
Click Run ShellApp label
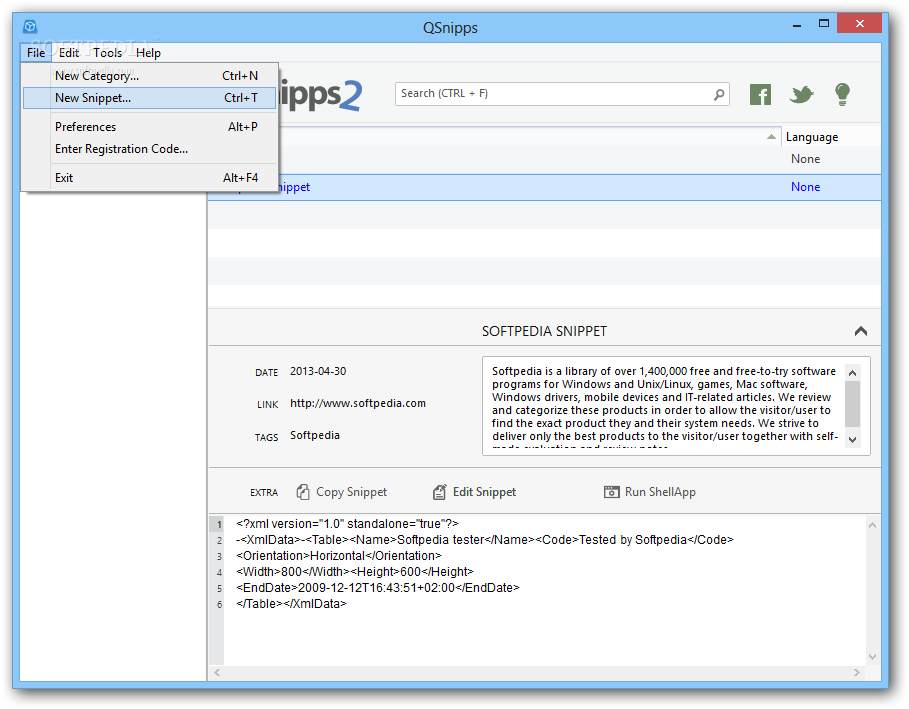(660, 492)
